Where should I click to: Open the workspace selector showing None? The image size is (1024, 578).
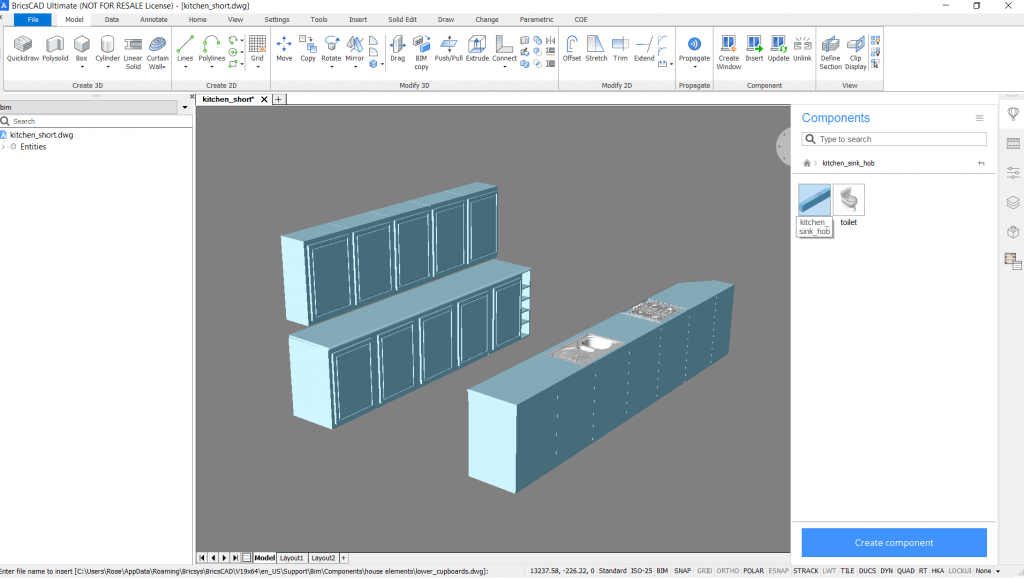click(984, 570)
